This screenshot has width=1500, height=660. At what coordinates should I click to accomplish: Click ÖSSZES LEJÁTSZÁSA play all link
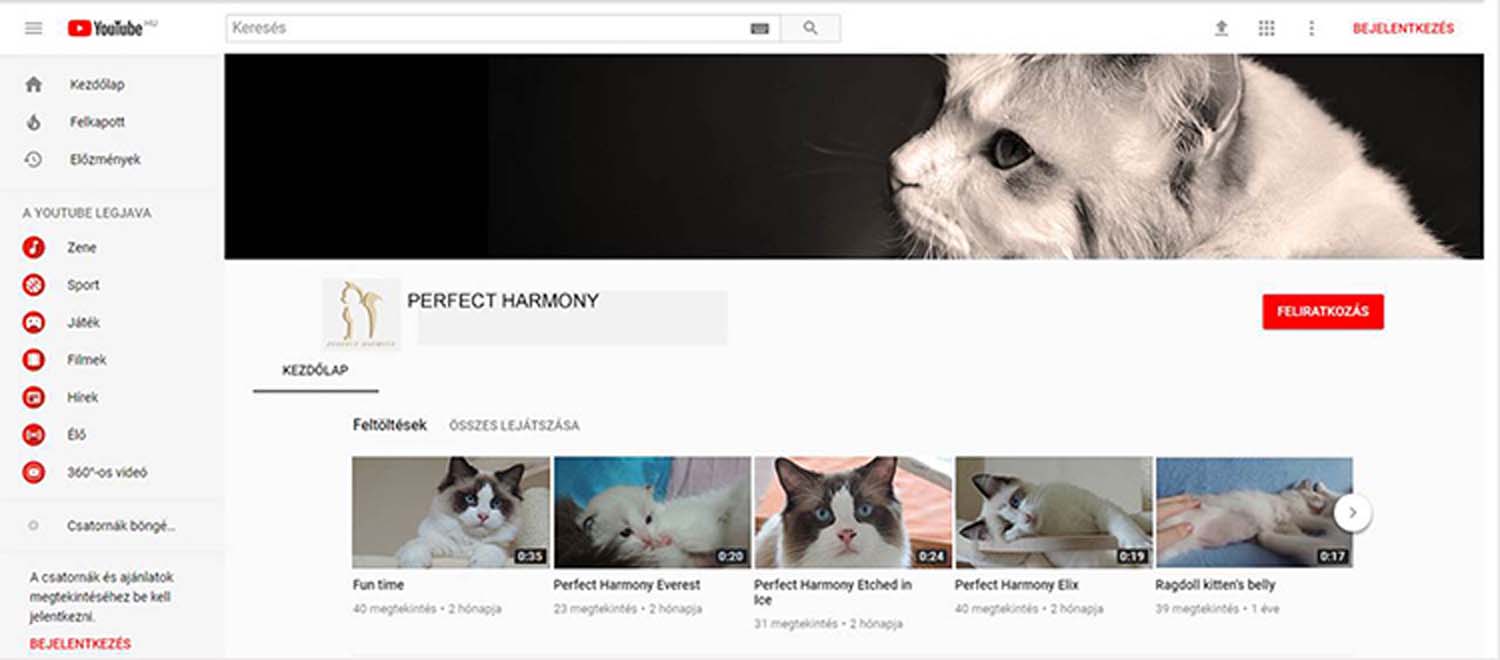point(514,425)
